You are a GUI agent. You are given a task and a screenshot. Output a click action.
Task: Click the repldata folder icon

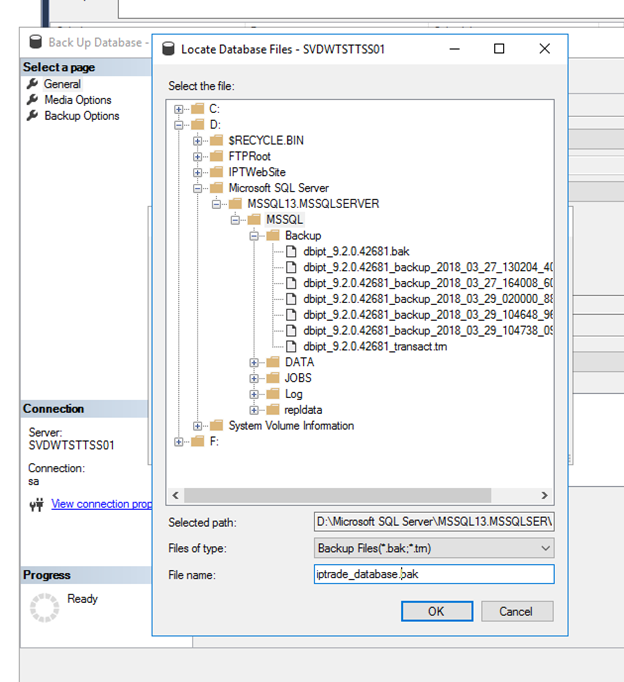click(x=273, y=409)
